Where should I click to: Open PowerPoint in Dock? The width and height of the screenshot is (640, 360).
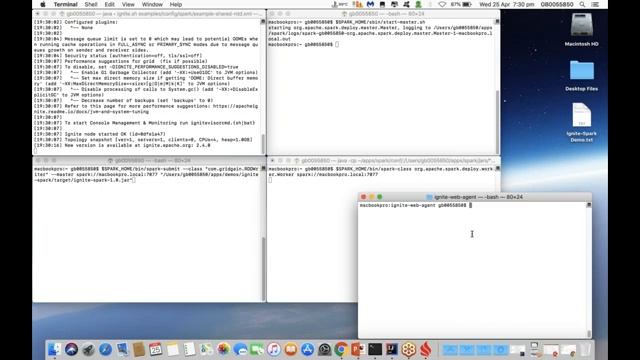click(x=358, y=349)
